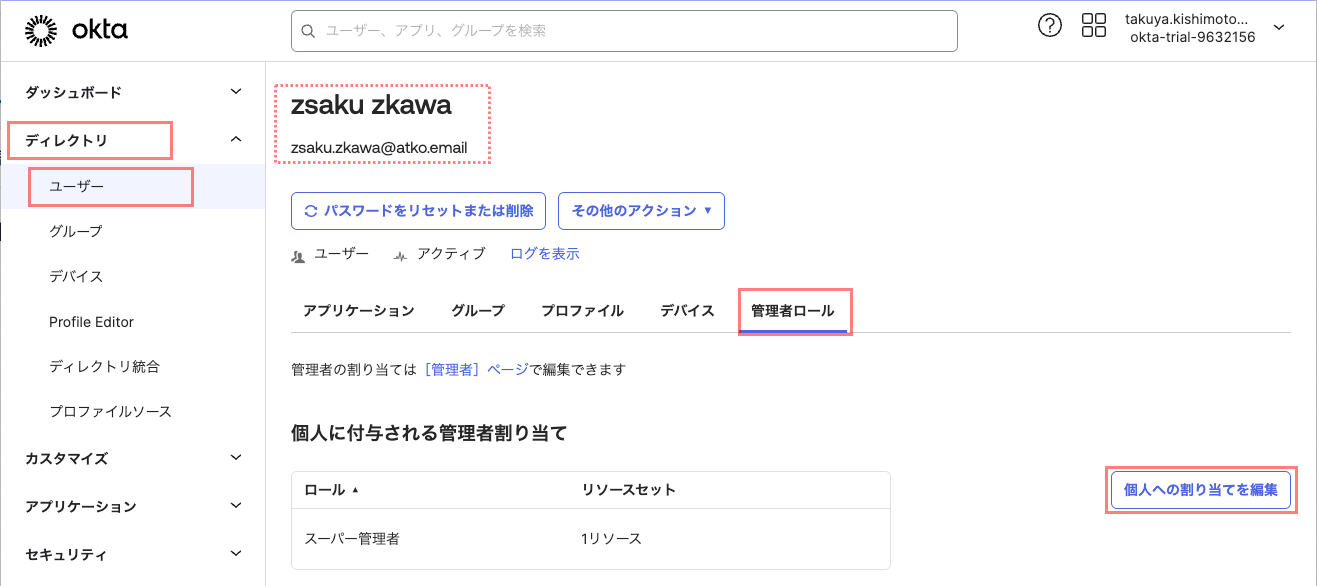
Task: Select ユーザー in the sidebar
Action: pos(77,186)
